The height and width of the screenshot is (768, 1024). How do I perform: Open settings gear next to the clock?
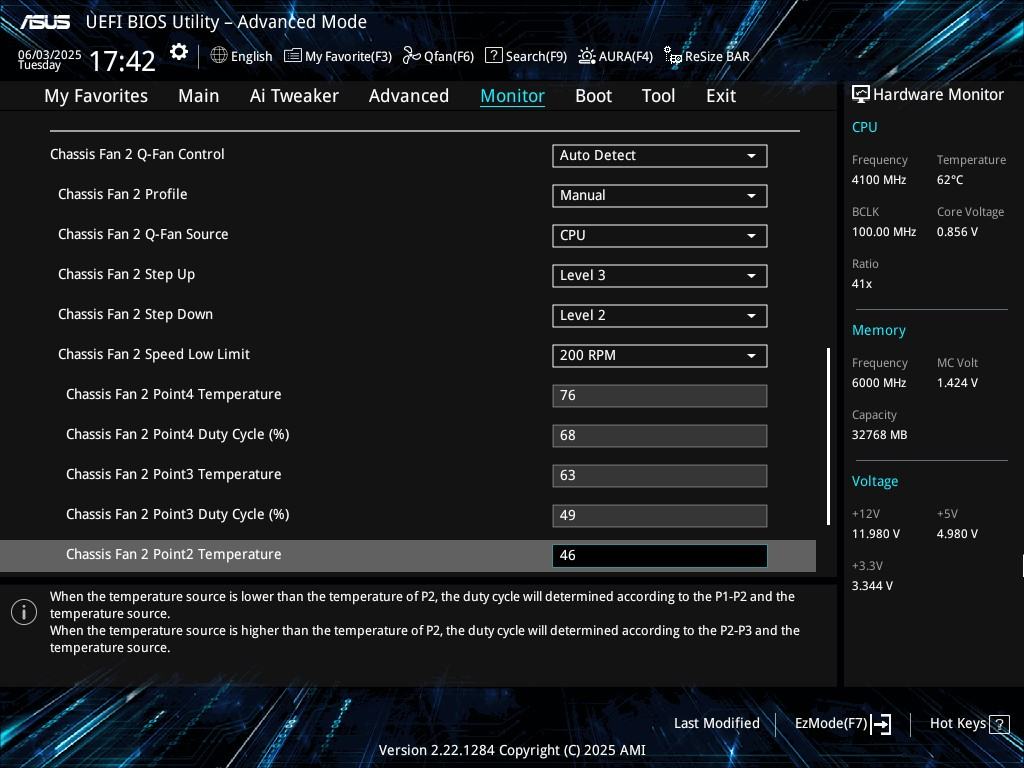tap(178, 52)
